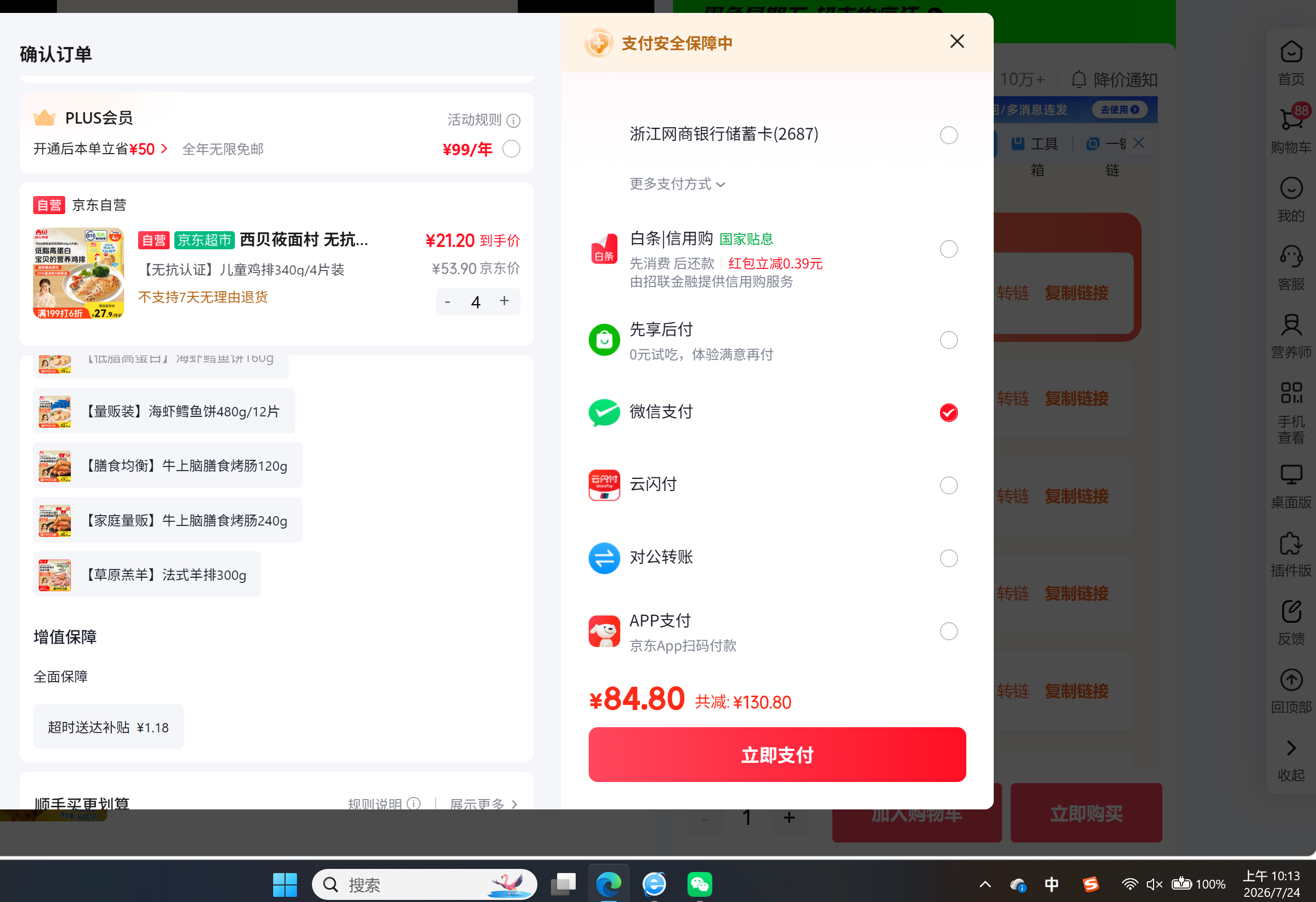Open the 我的 profile icon
This screenshot has width=1316, height=902.
pyautogui.click(x=1291, y=188)
